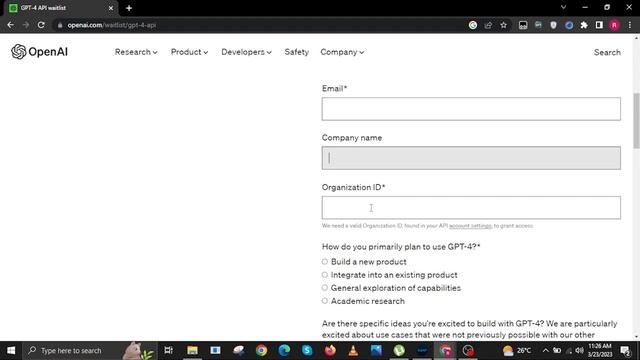Viewport: 640px width, 360px height.
Task: Follow the "account settings" link
Action: tap(470, 226)
